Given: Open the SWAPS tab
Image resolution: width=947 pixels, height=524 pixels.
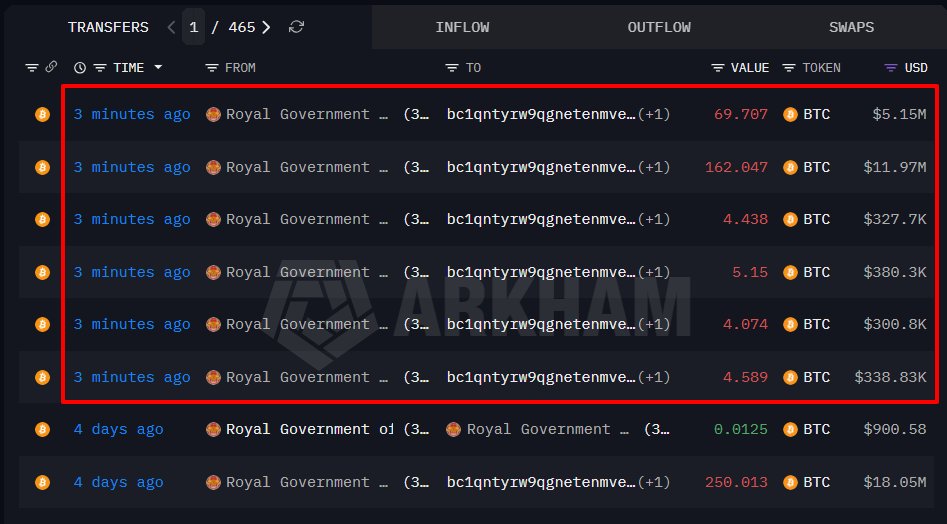Looking at the screenshot, I should click(x=851, y=27).
